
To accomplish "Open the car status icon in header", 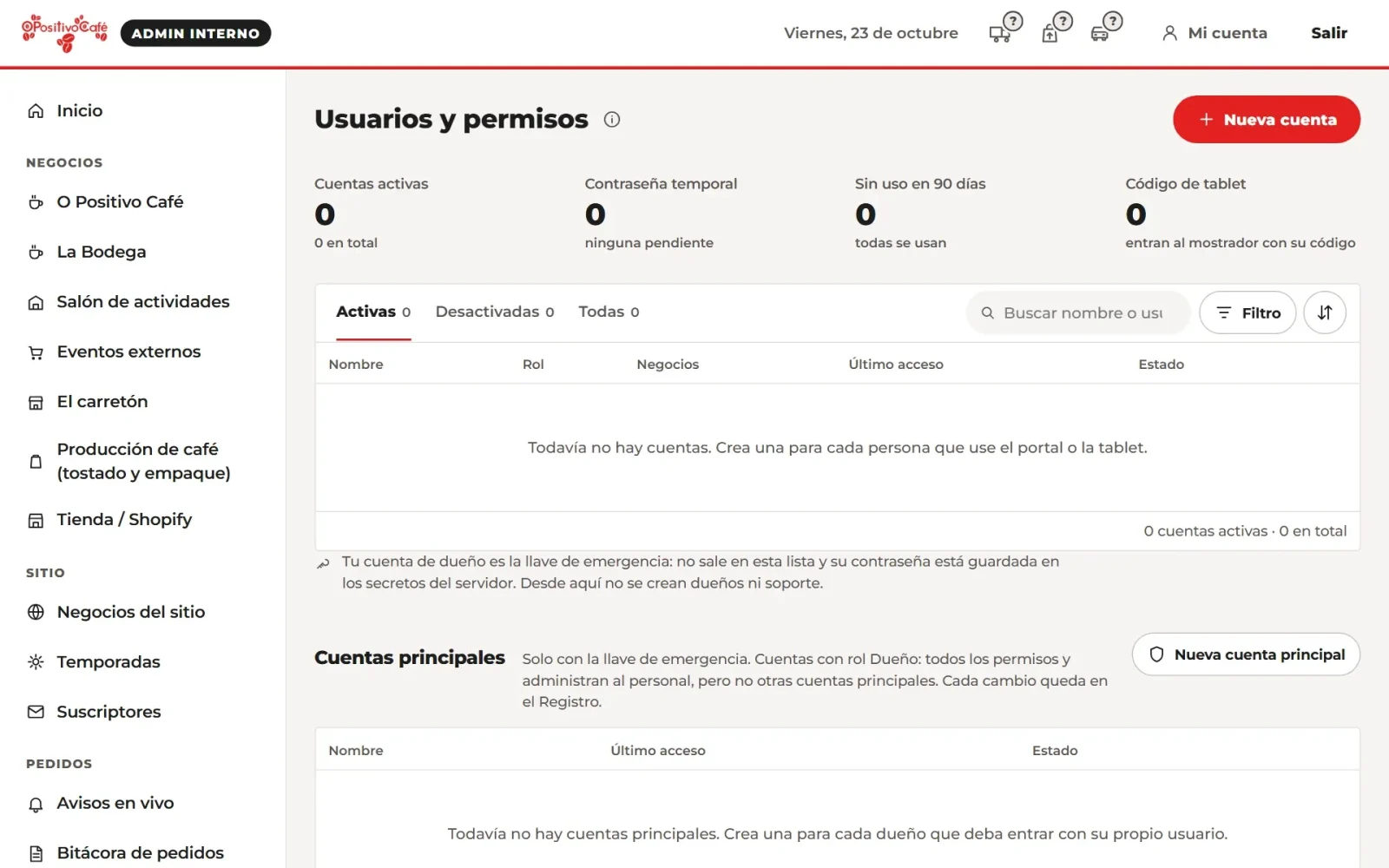I will (1106, 29).
